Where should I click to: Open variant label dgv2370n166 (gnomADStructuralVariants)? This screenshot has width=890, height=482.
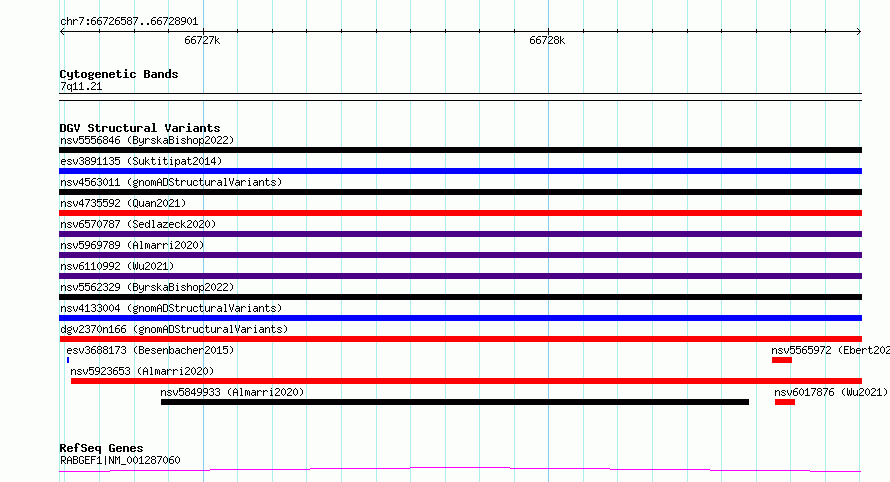pos(174,329)
